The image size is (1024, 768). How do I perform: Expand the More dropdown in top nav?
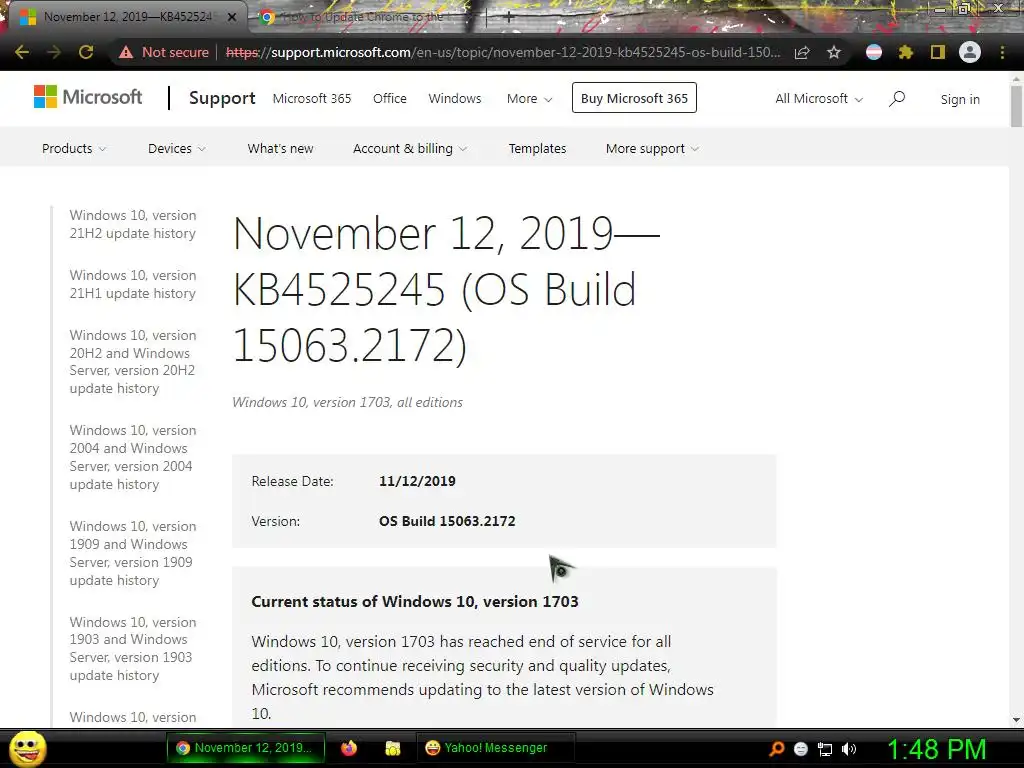pyautogui.click(x=530, y=99)
